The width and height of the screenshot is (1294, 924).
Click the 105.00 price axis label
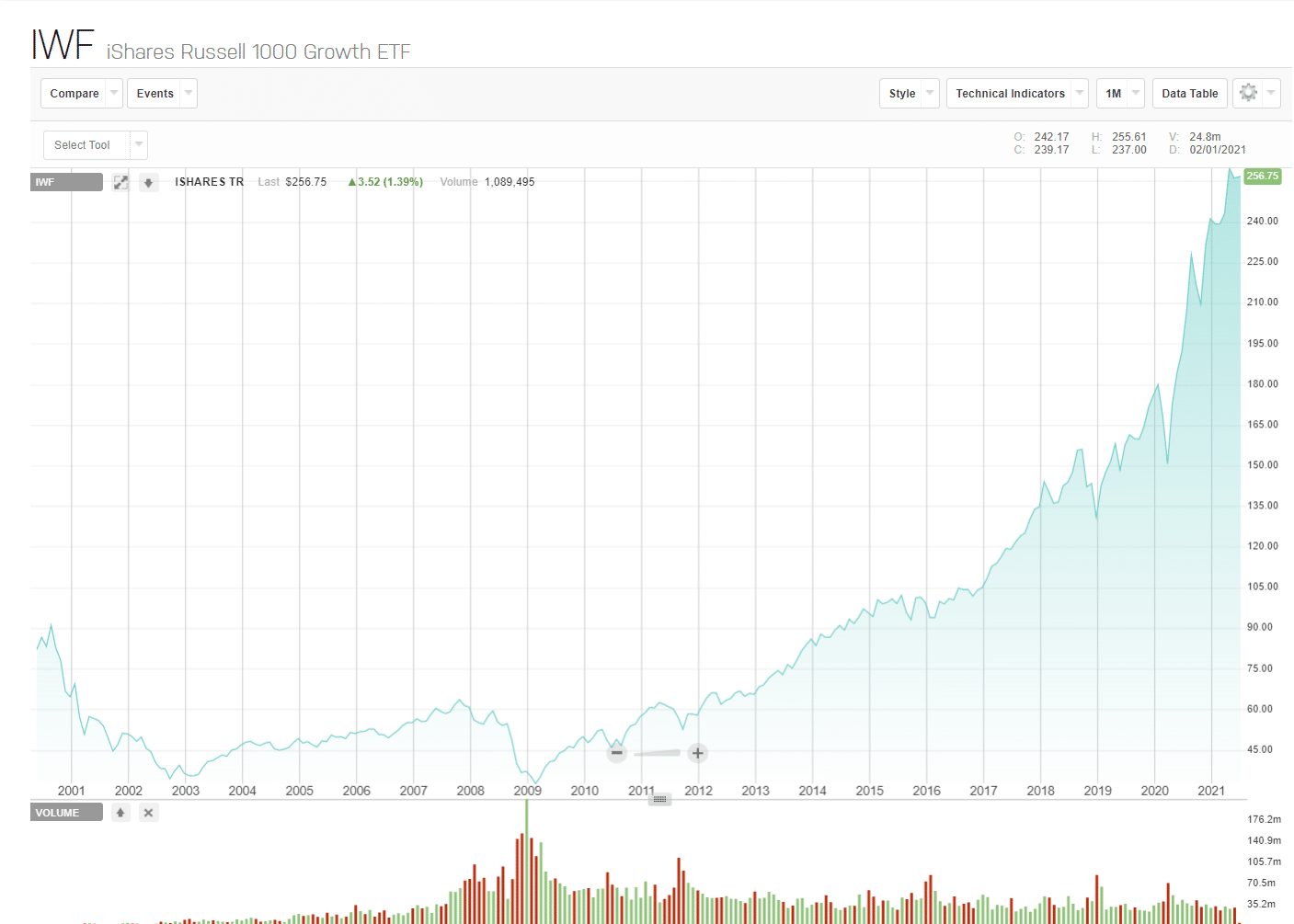[x=1262, y=587]
